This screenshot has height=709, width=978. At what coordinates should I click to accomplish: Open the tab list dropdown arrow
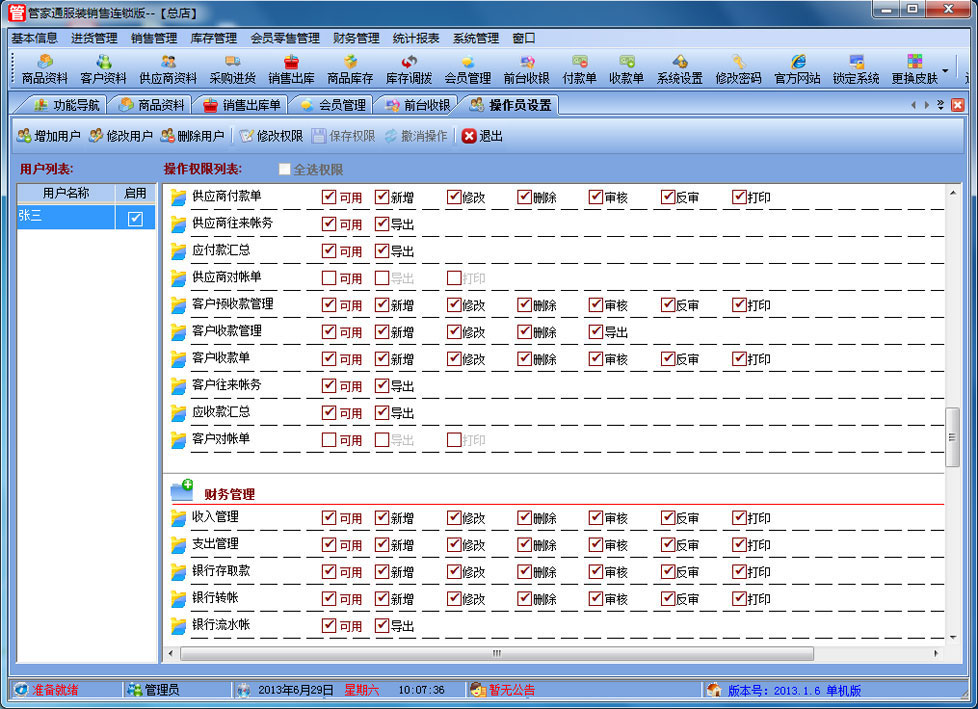[940, 105]
